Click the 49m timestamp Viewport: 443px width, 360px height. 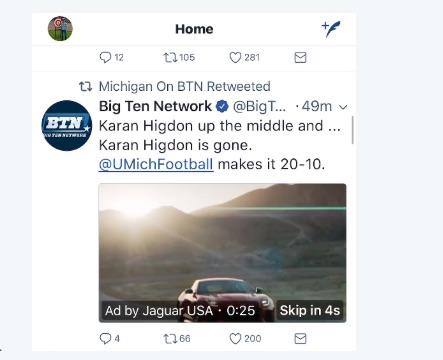point(317,107)
